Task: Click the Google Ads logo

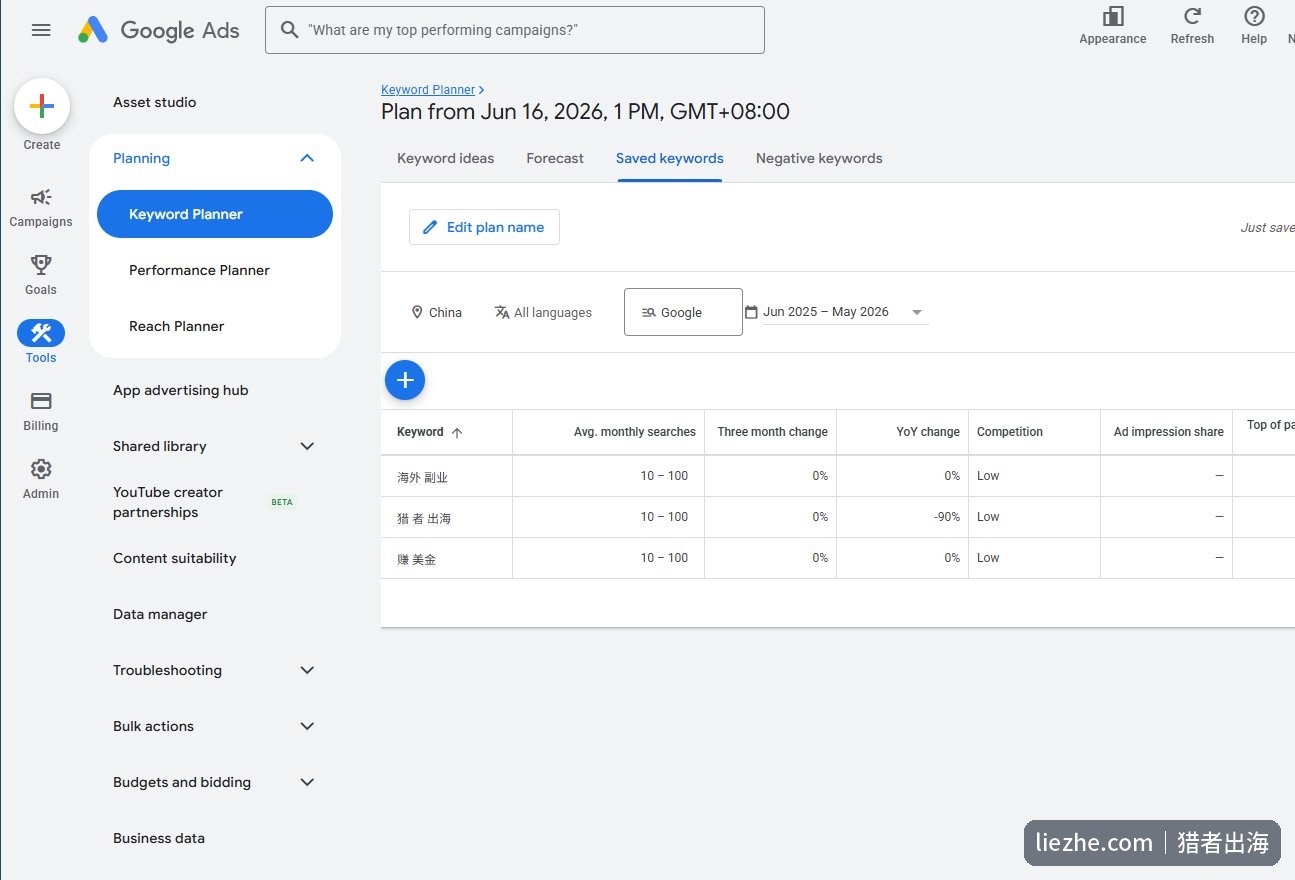Action: (x=159, y=30)
